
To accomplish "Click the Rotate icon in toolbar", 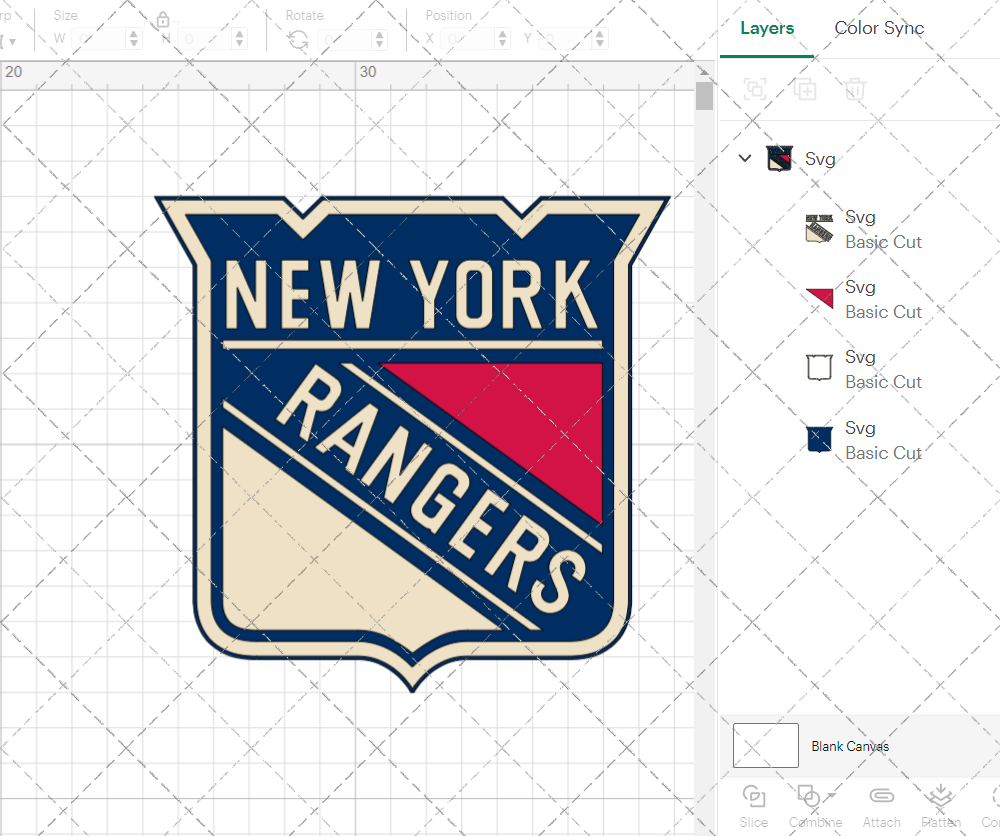I will point(298,40).
